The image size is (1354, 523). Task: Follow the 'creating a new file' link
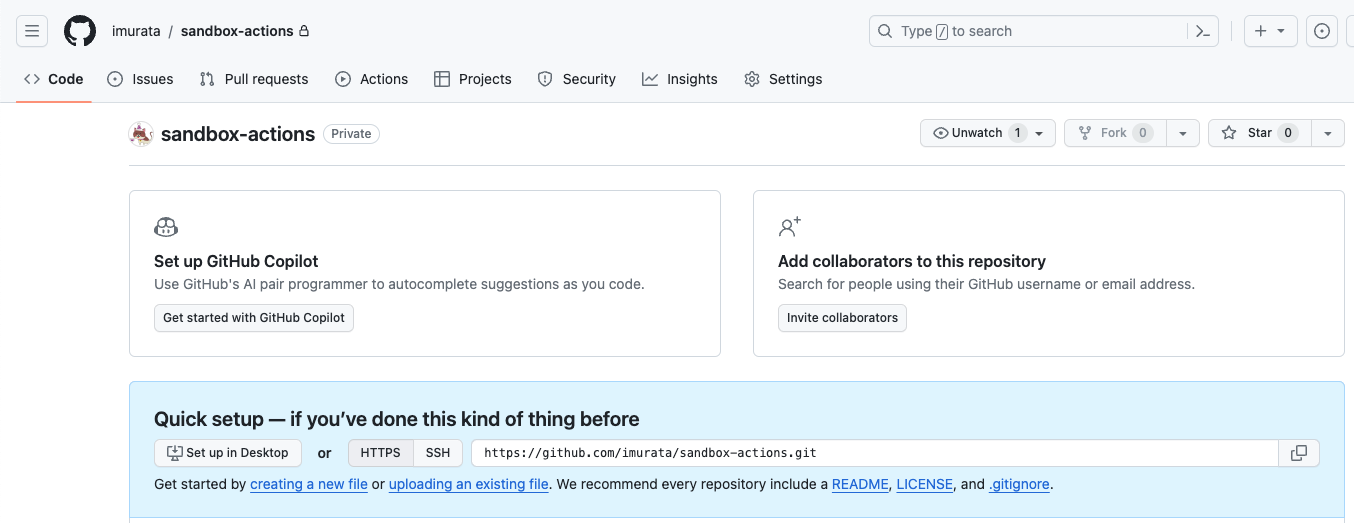click(309, 484)
